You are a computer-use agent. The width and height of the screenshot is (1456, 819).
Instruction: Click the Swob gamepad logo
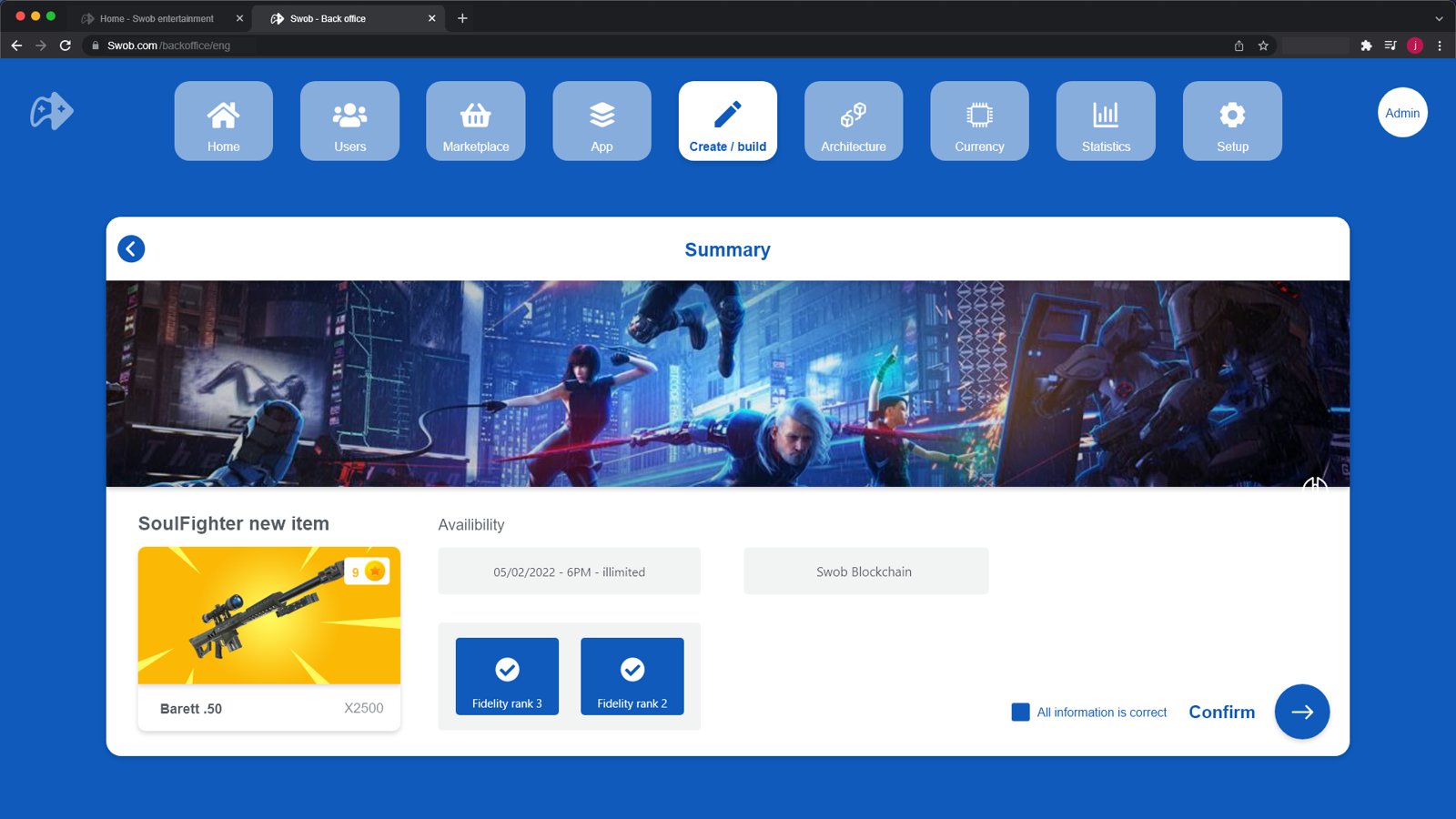pyautogui.click(x=51, y=111)
